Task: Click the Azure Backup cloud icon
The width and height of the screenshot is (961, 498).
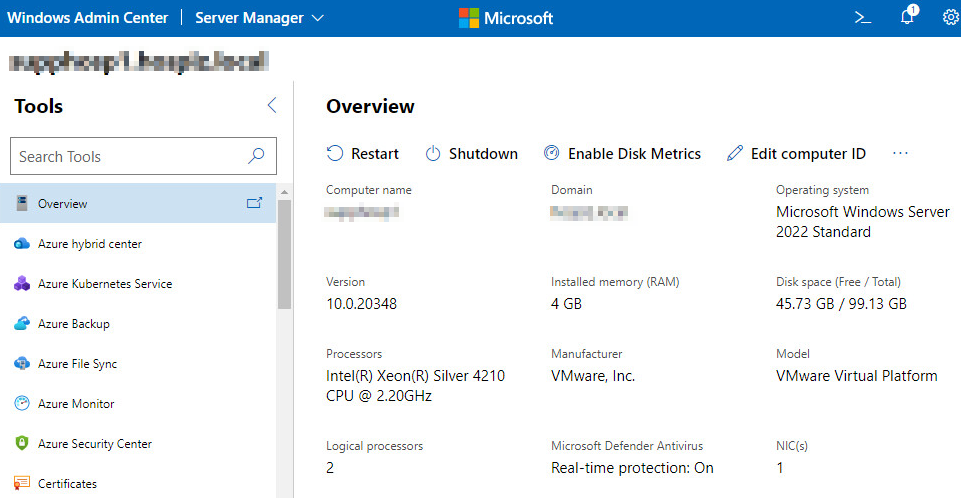Action: (x=21, y=323)
